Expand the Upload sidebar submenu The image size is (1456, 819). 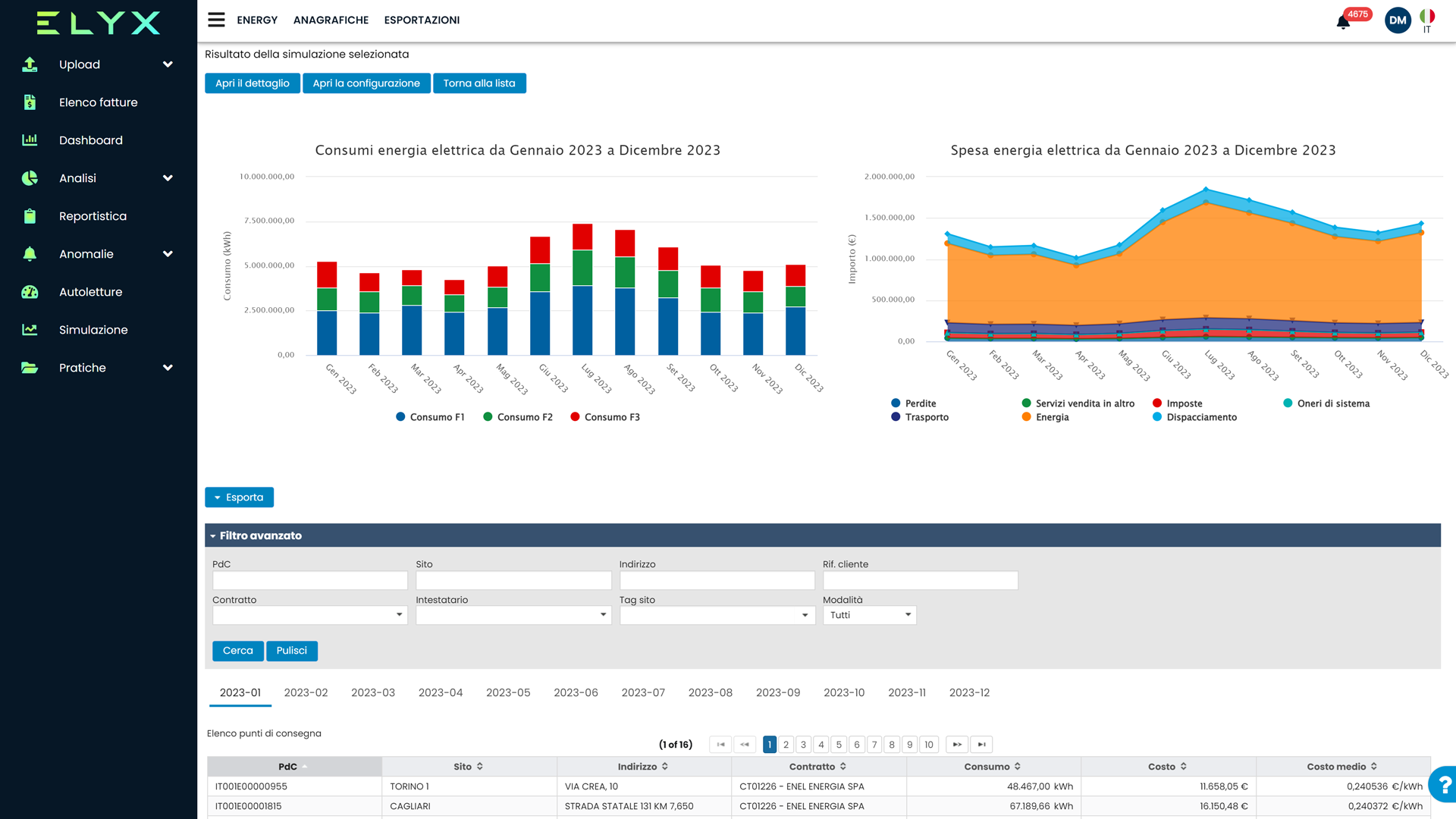(168, 64)
